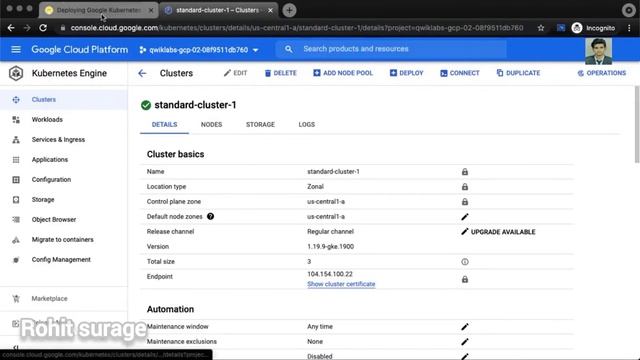Image resolution: width=640 pixels, height=360 pixels.
Task: Open a new browser tab
Action: (289, 10)
